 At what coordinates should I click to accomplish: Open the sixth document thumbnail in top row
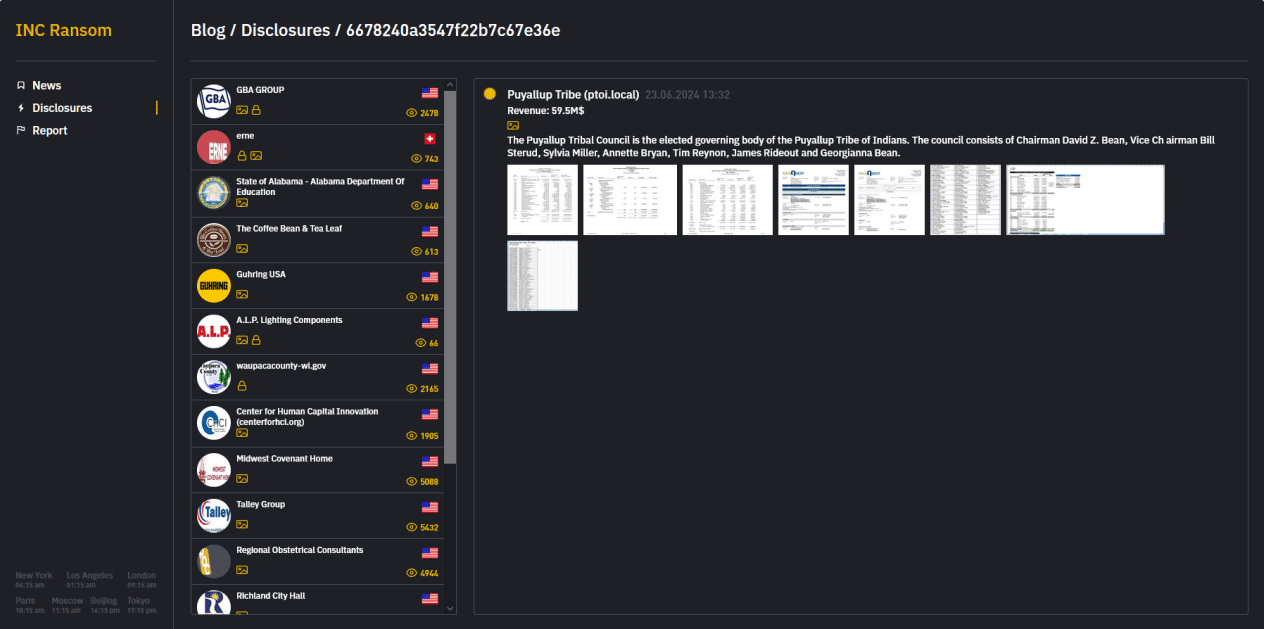click(966, 200)
